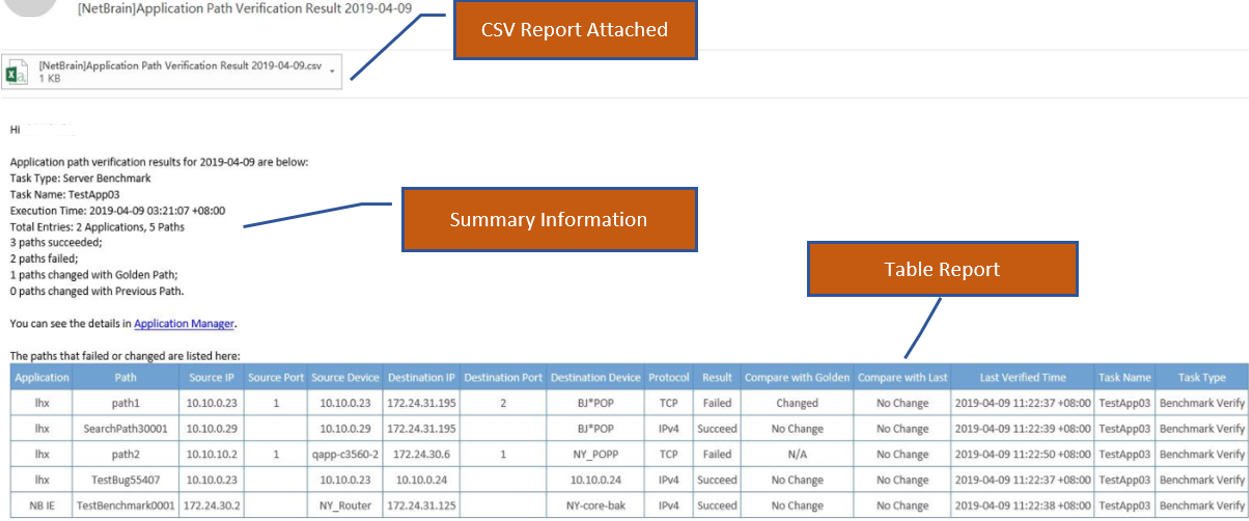Image resolution: width=1249 pixels, height=521 pixels.
Task: Click the Application column header
Action: 42,378
